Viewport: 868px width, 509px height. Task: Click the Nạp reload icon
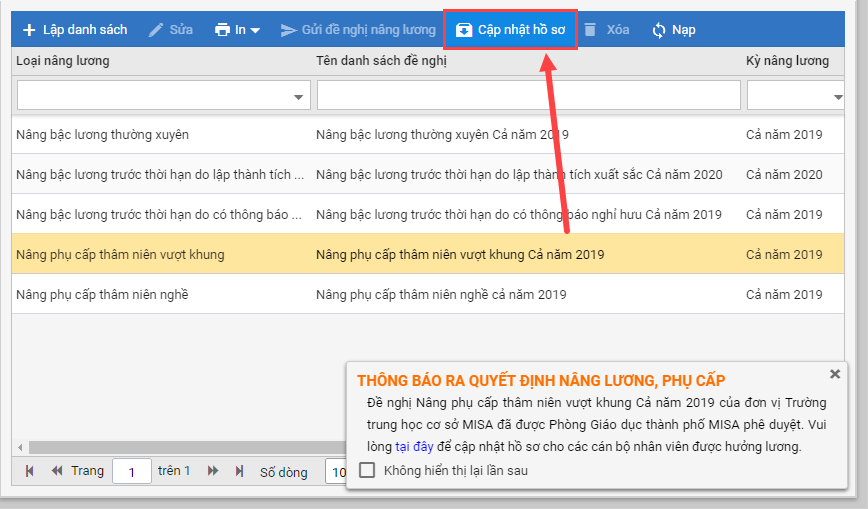(659, 30)
